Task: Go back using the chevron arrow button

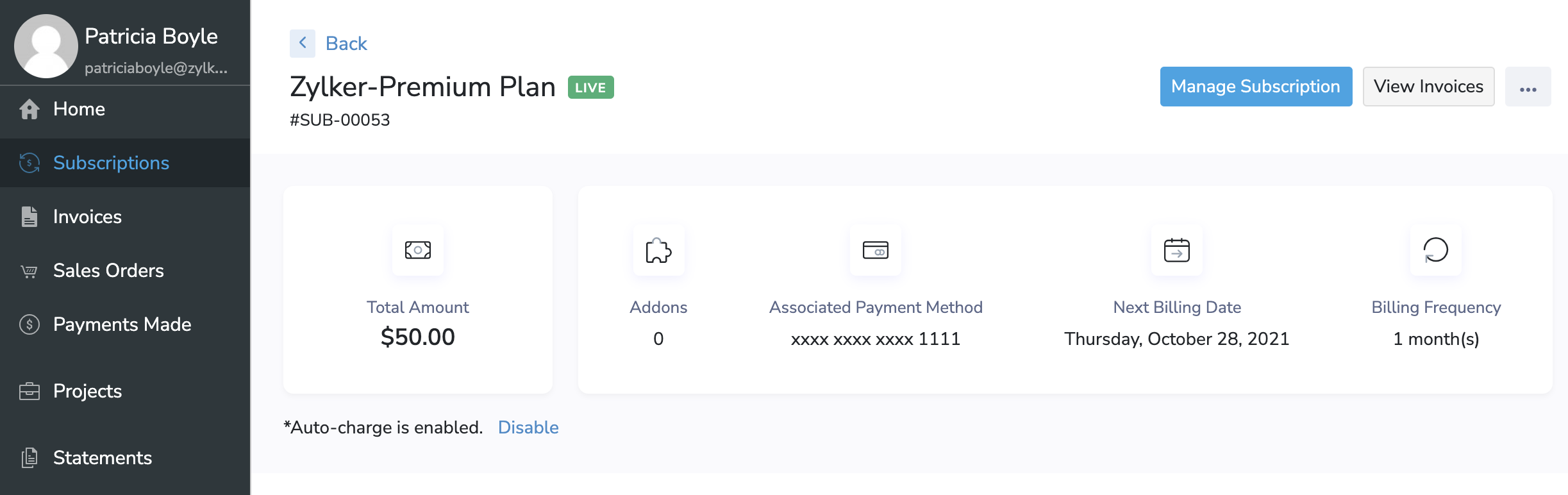Action: [303, 44]
